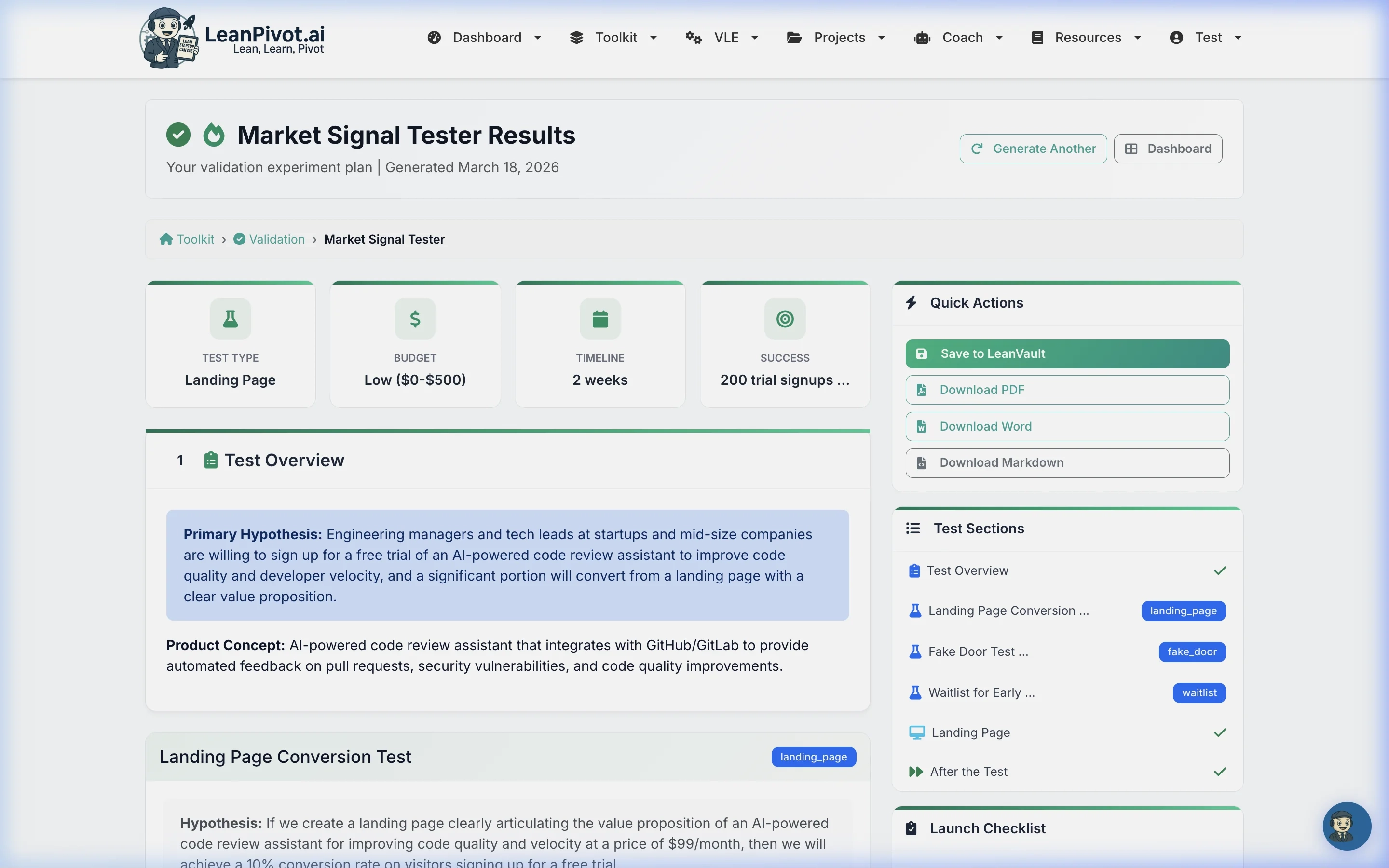Click the Validation breadcrumb link
The width and height of the screenshot is (1389, 868).
277,239
